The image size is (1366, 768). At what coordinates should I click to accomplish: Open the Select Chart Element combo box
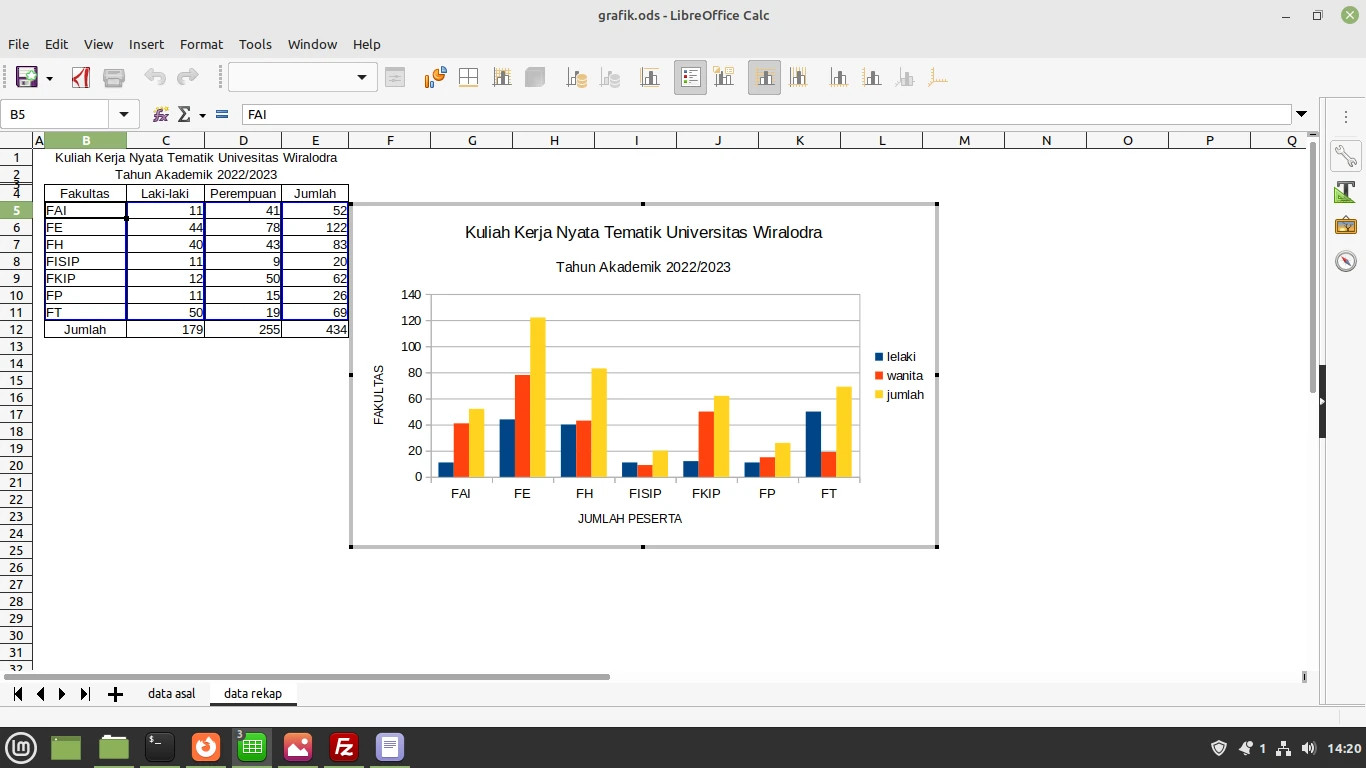click(x=303, y=77)
